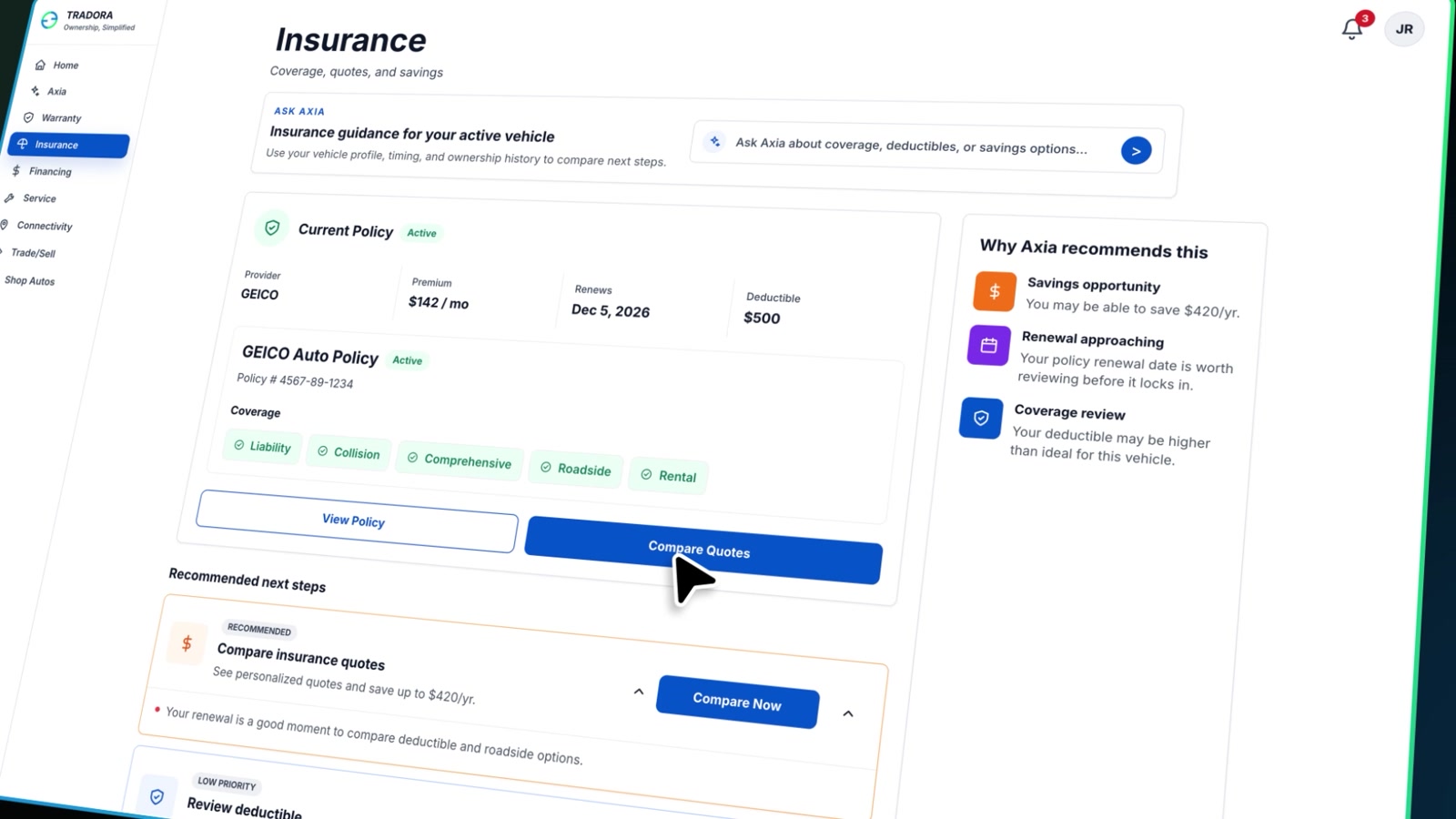Screen dimensions: 1456x819
Task: Submit Ask Axia question with arrow button
Action: (x=1136, y=151)
